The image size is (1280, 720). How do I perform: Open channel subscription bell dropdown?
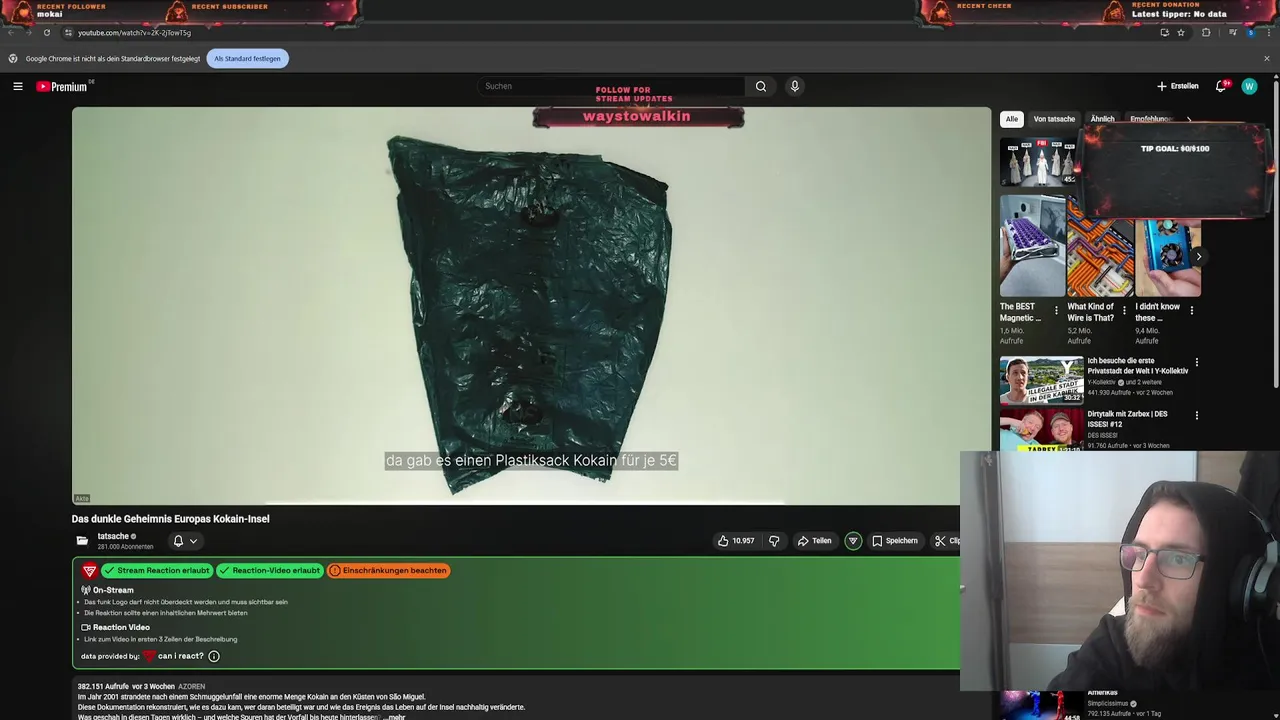coord(185,541)
